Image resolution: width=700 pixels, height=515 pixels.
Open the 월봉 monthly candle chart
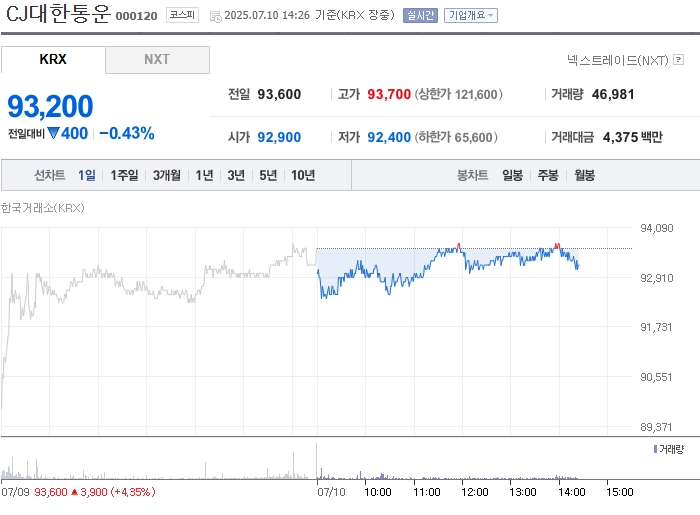tap(584, 175)
